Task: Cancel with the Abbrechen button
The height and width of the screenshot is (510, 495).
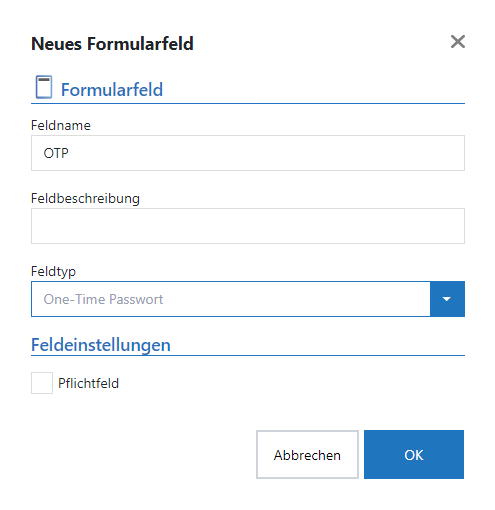Action: [x=307, y=455]
